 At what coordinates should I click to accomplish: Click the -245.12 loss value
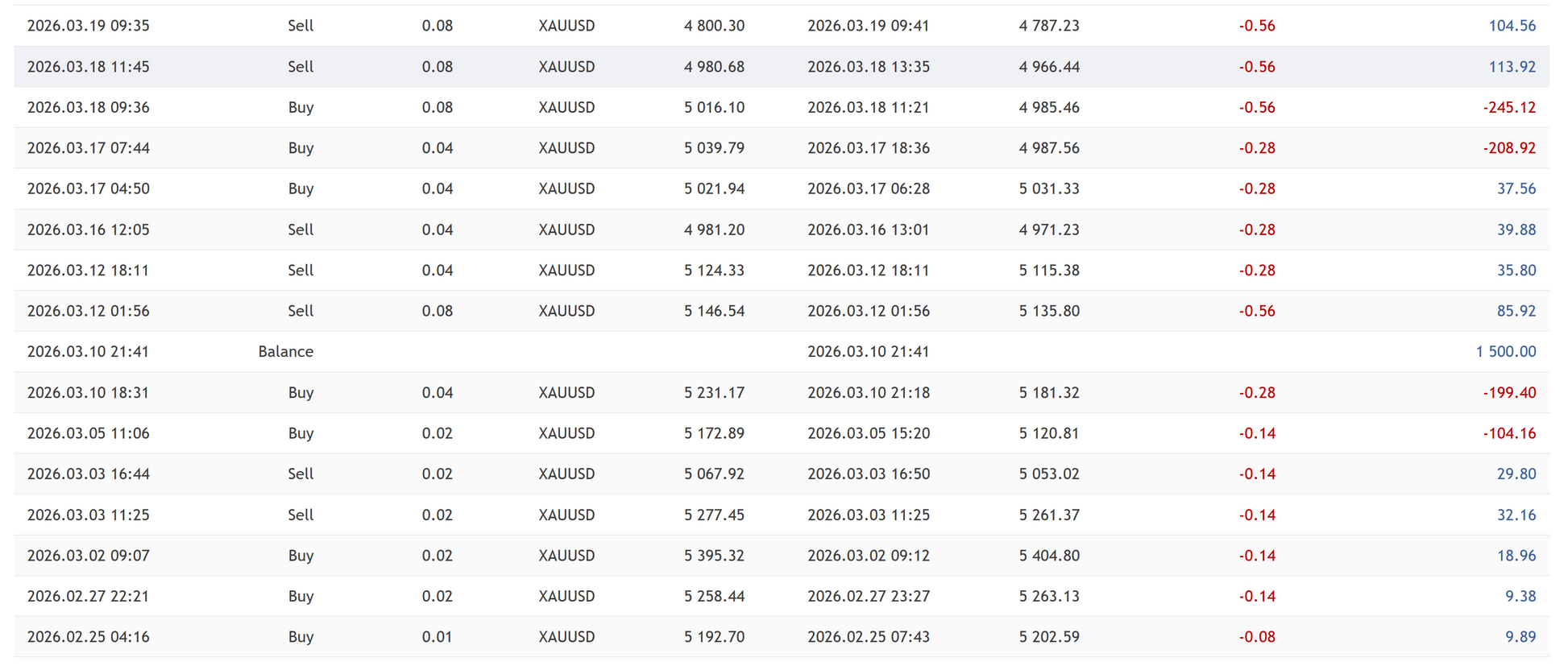[x=1509, y=107]
